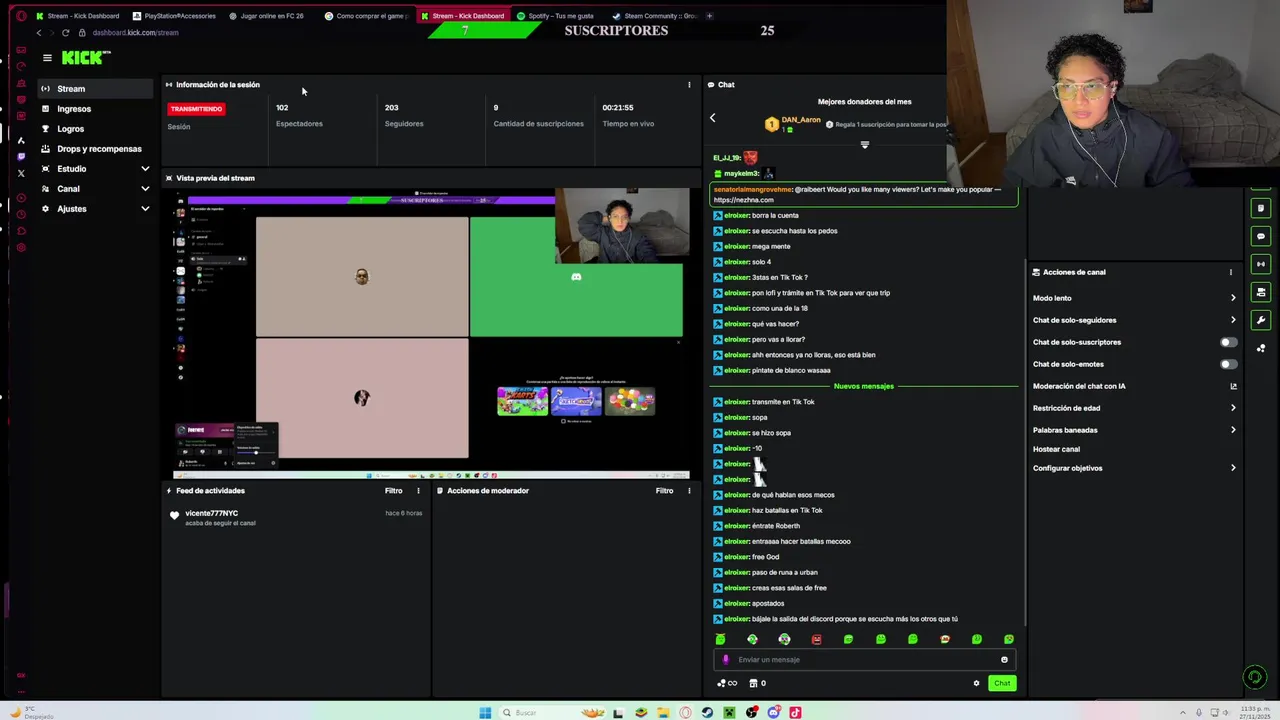The height and width of the screenshot is (720, 1280).
Task: Open Discord from the taskbar
Action: coord(774,713)
